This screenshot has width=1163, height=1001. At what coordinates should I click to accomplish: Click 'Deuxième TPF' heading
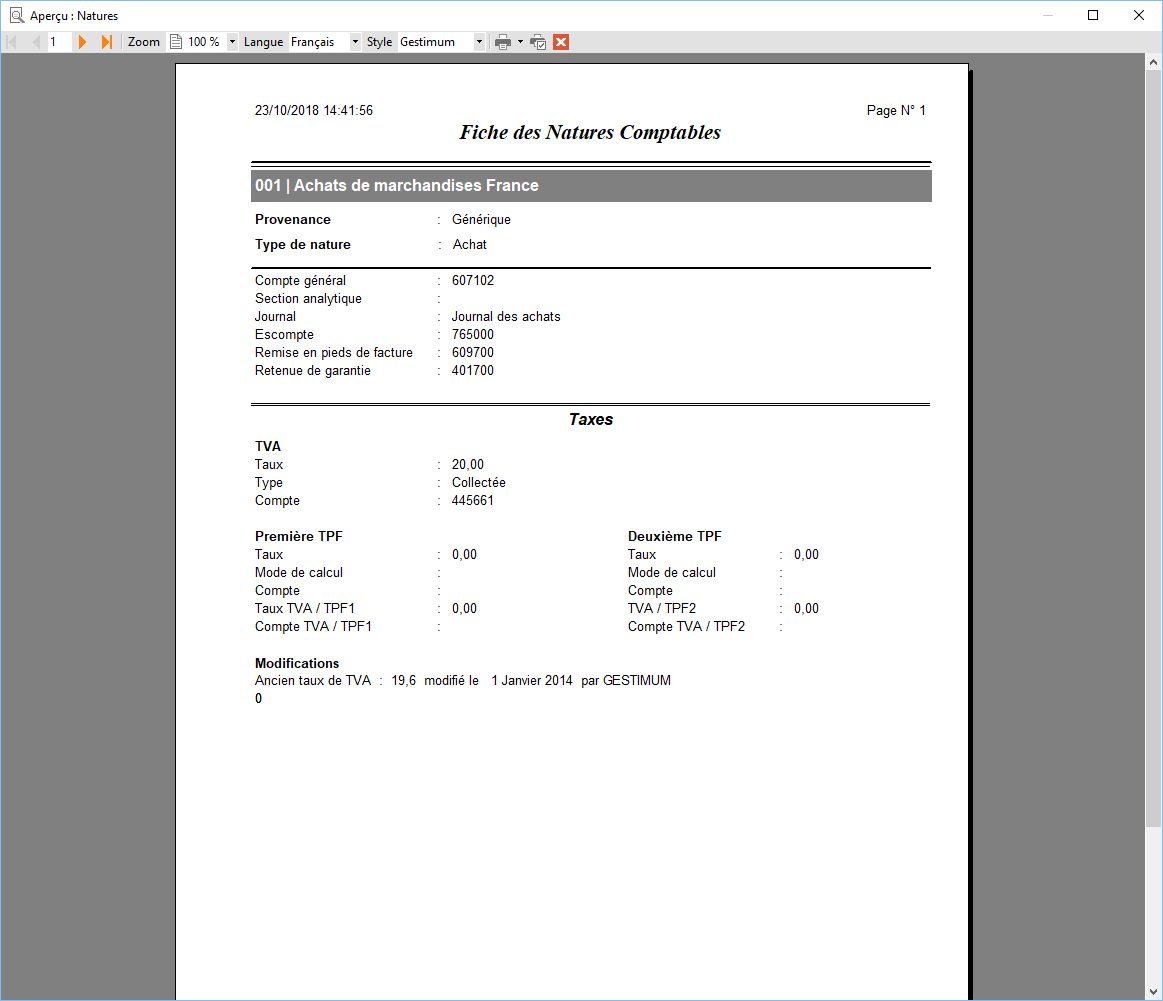coord(674,536)
